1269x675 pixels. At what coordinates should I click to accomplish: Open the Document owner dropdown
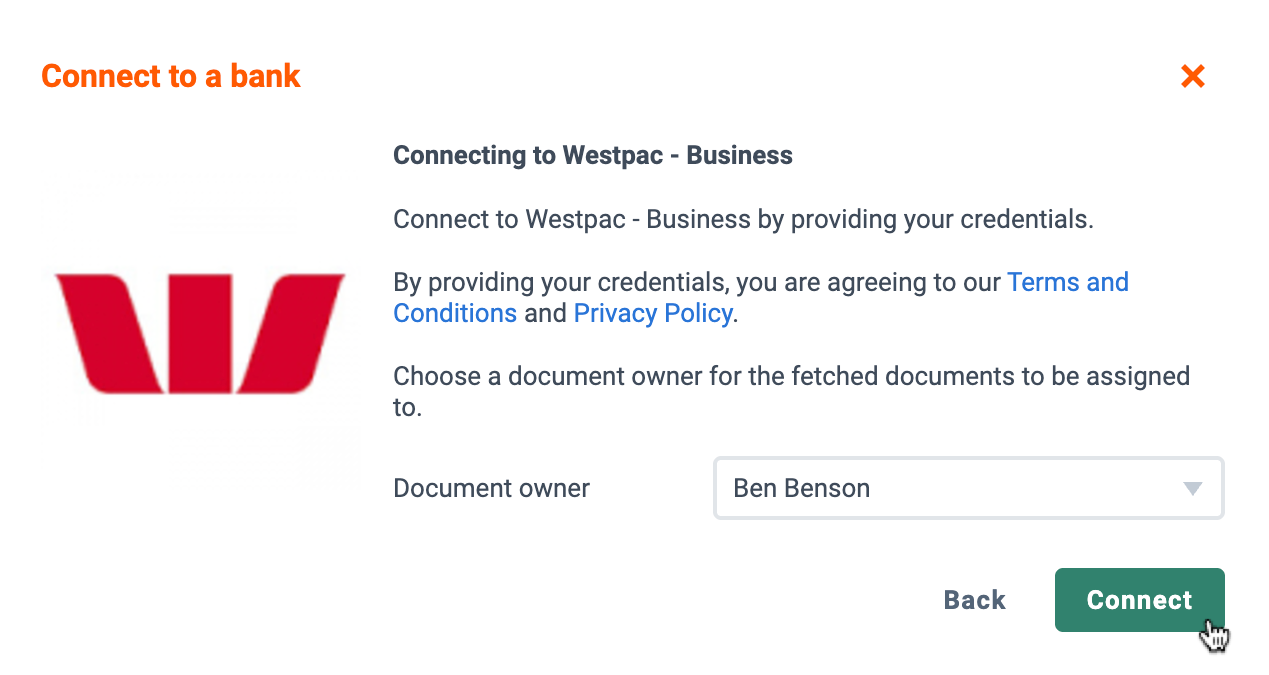(x=968, y=488)
